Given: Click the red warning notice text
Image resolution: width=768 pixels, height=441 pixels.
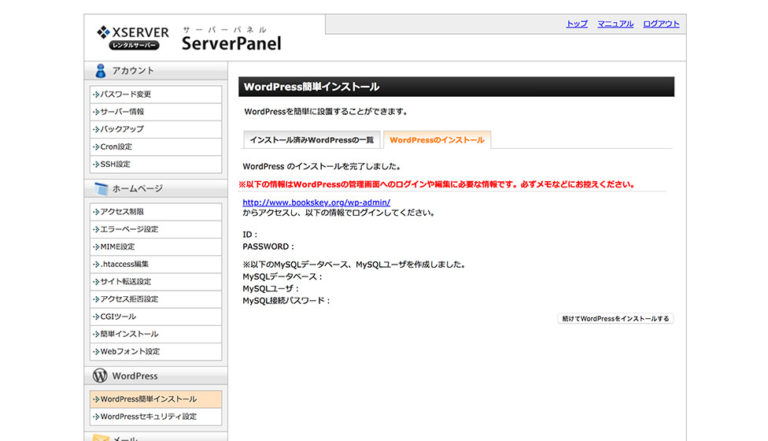Looking at the screenshot, I should tap(437, 185).
